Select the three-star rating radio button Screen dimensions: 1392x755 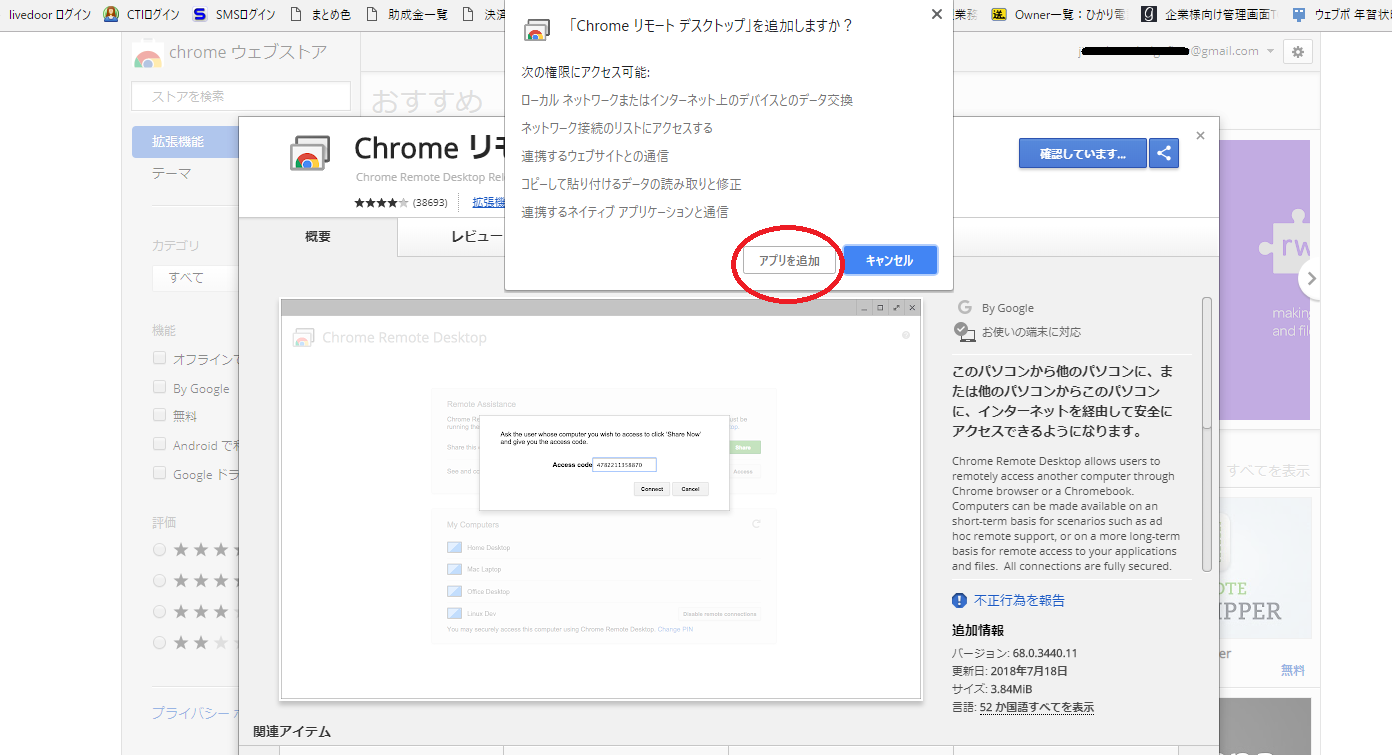(x=159, y=611)
